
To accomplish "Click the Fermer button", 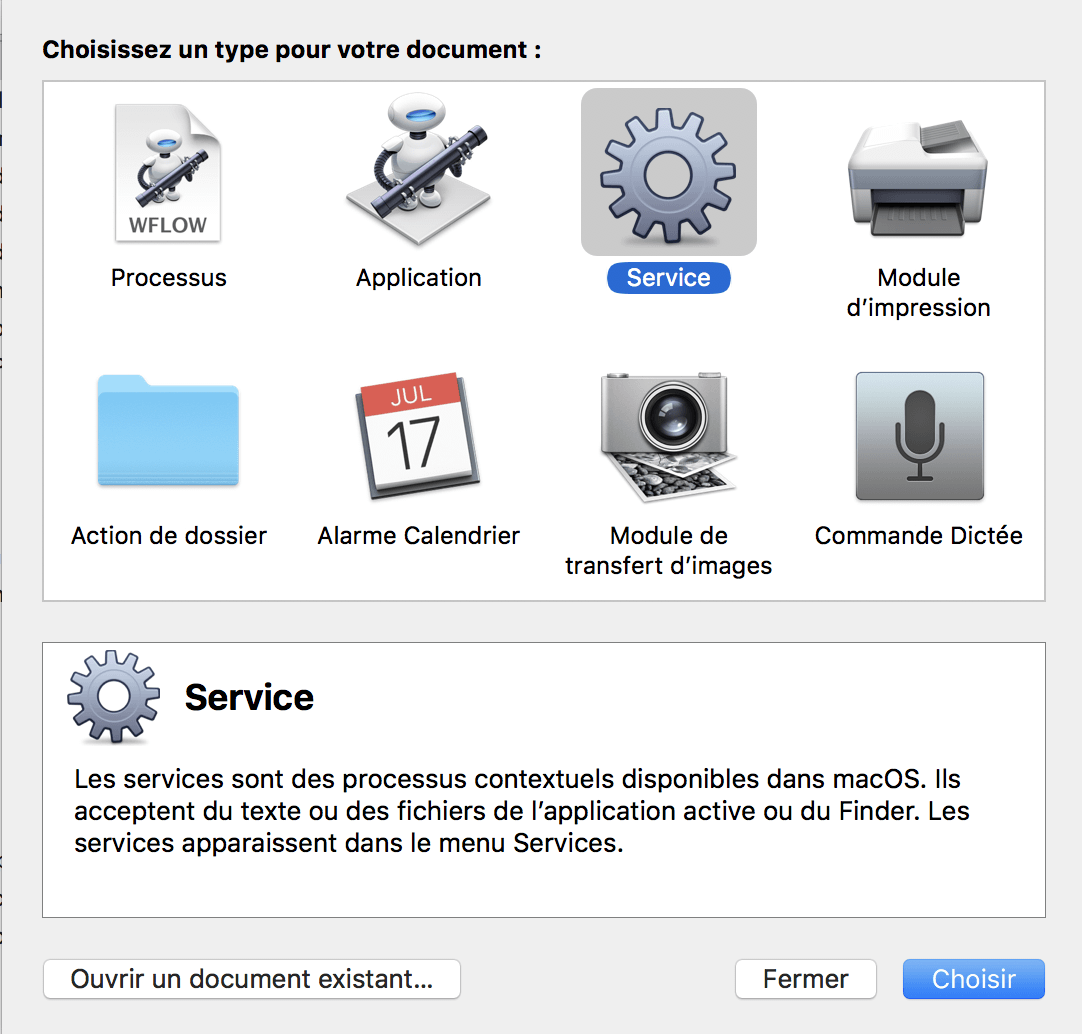I will [805, 979].
